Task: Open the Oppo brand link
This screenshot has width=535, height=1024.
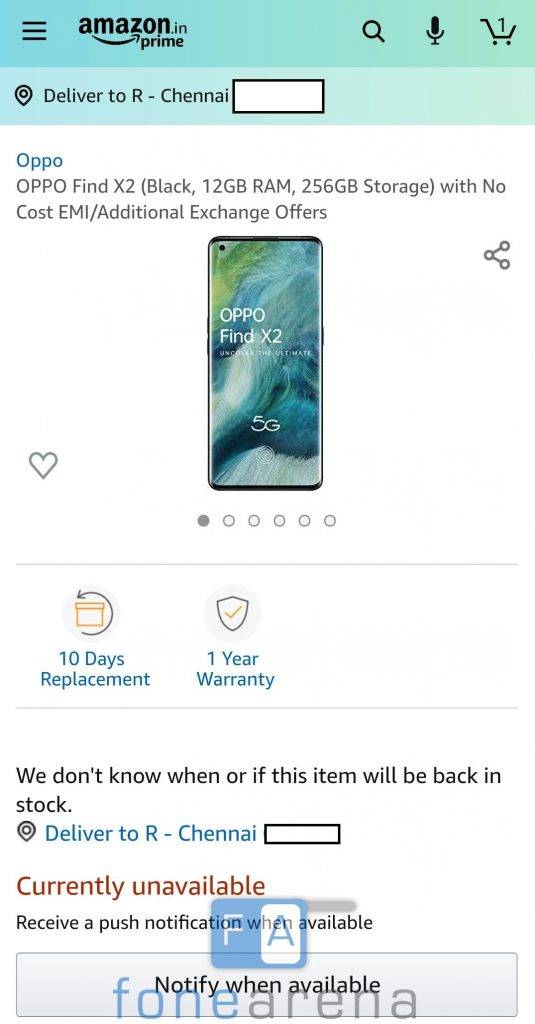Action: pos(40,161)
